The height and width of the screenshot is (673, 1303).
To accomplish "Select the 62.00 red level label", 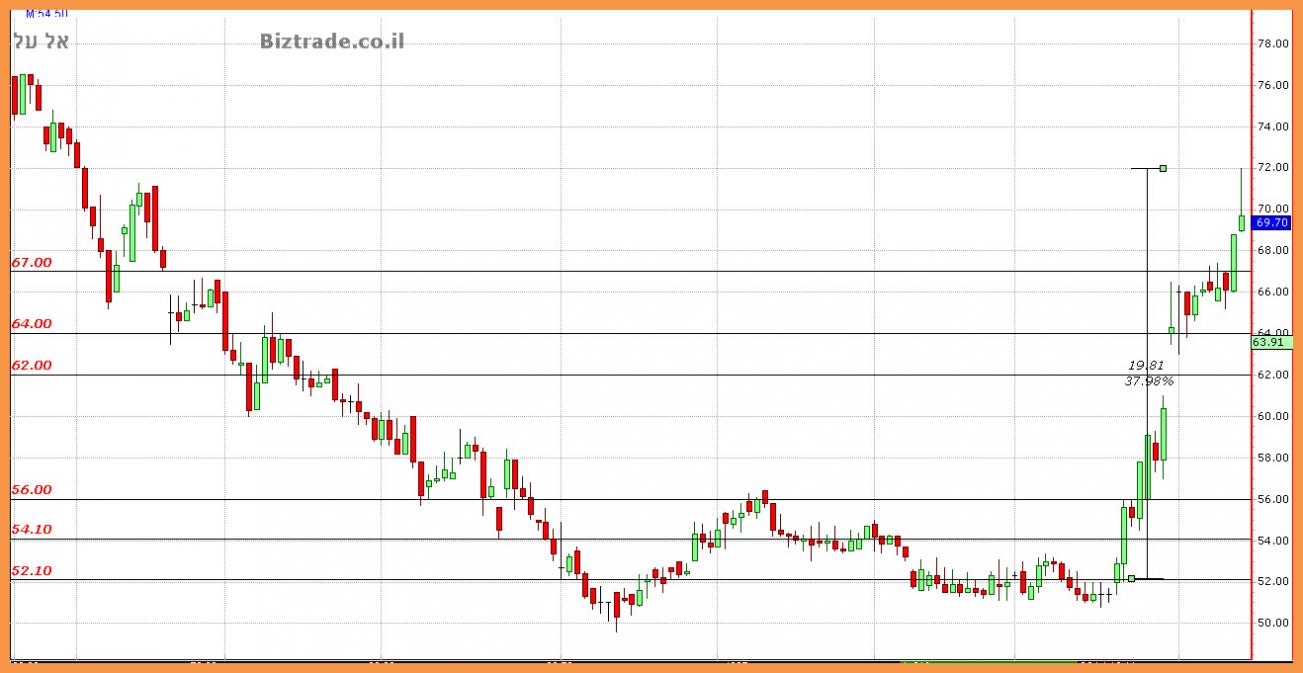I will coord(31,365).
